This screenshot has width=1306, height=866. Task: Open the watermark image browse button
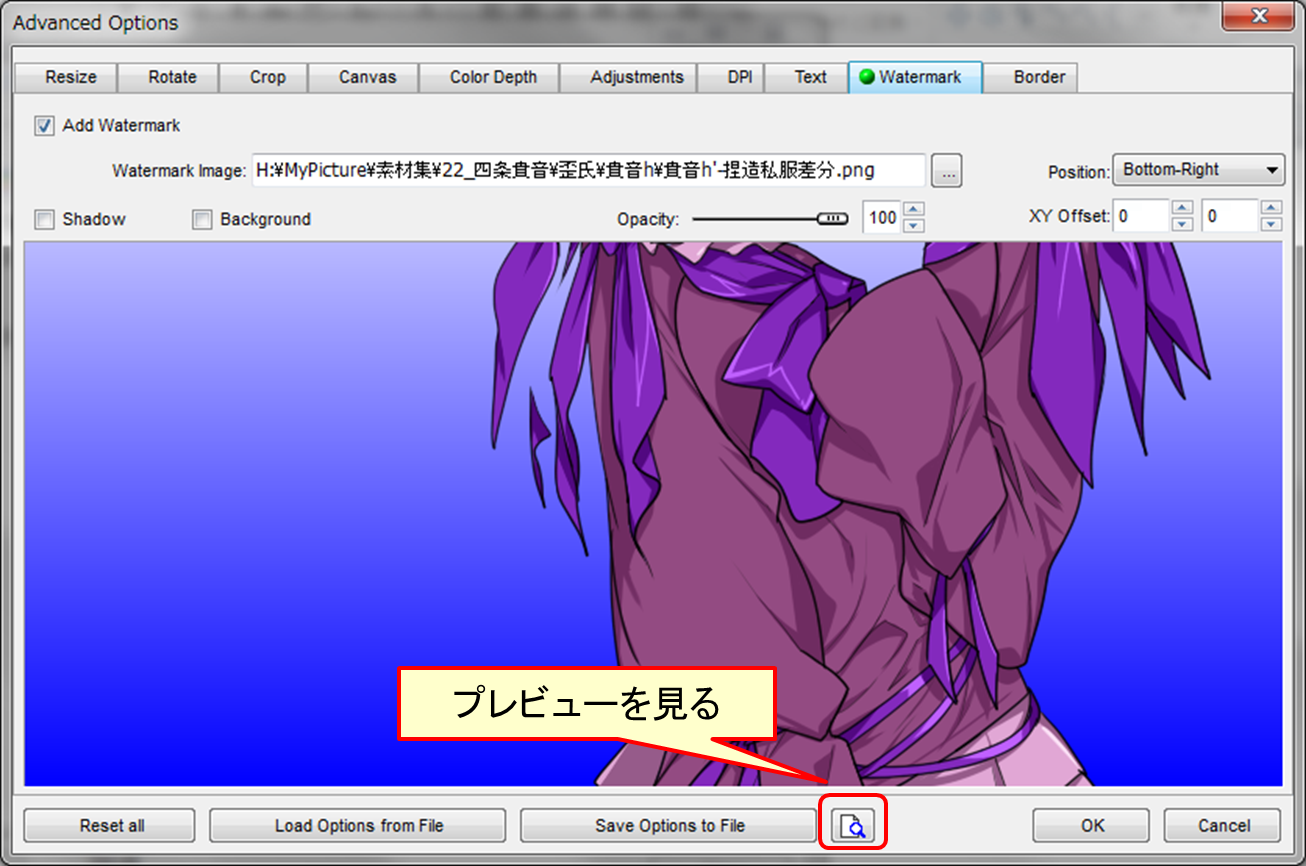[x=946, y=172]
